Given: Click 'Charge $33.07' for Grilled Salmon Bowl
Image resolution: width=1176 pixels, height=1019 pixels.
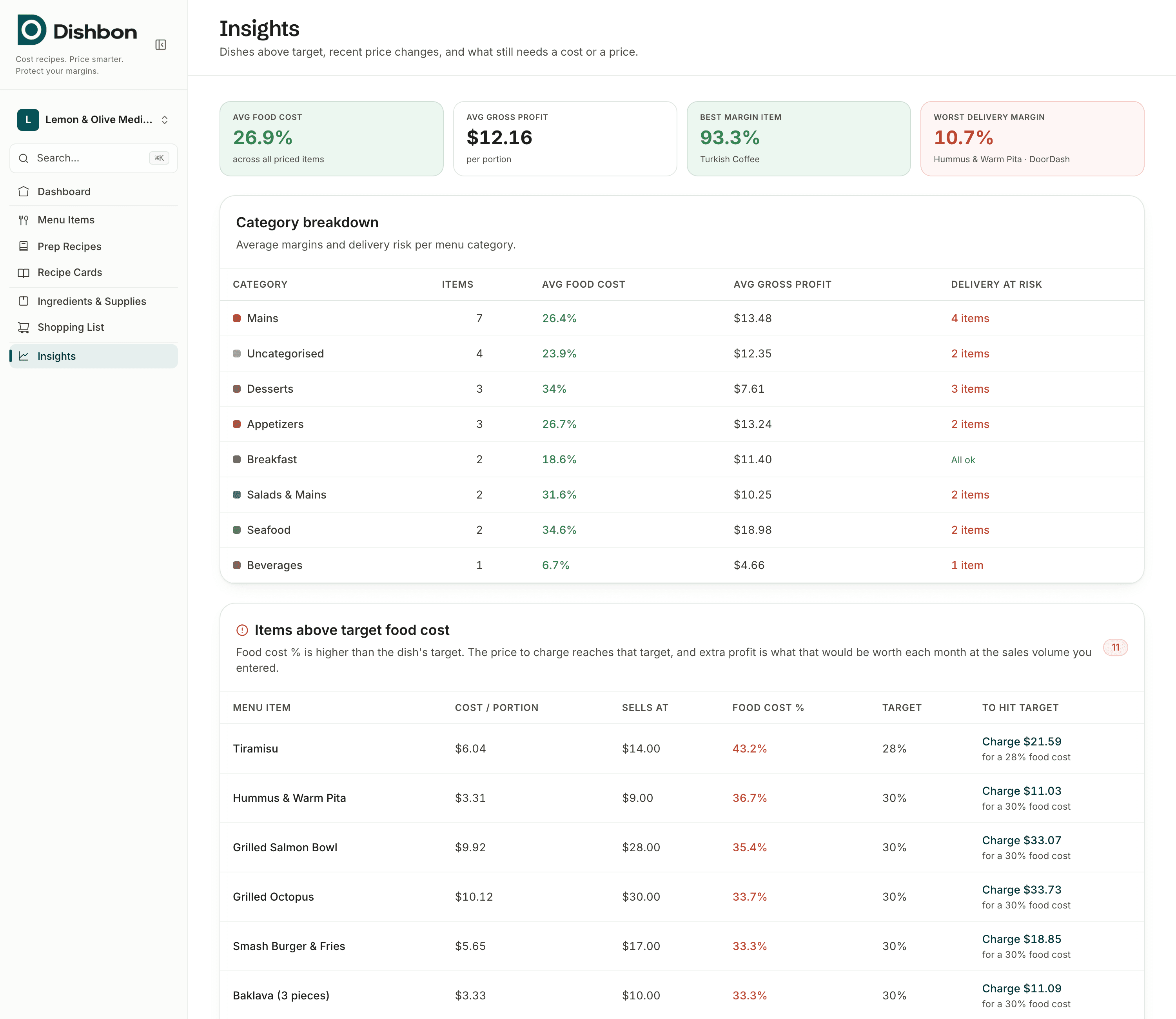Looking at the screenshot, I should click(1021, 840).
